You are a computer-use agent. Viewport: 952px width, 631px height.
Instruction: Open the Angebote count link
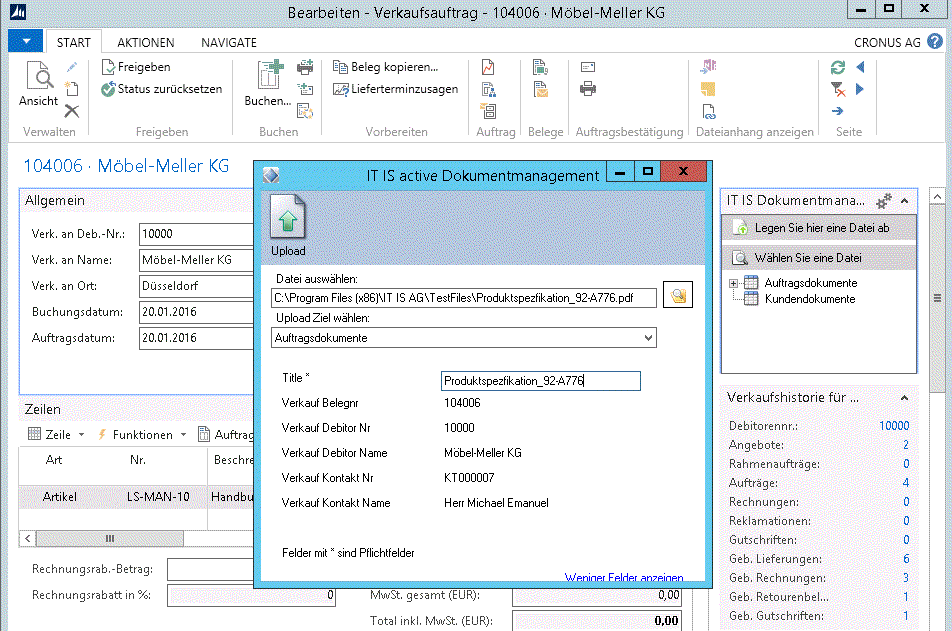pos(906,445)
